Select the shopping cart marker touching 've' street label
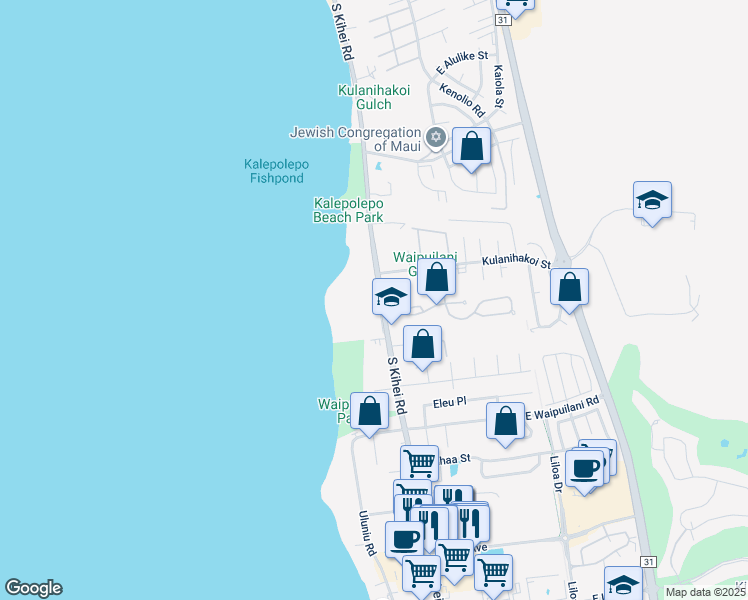 (455, 561)
